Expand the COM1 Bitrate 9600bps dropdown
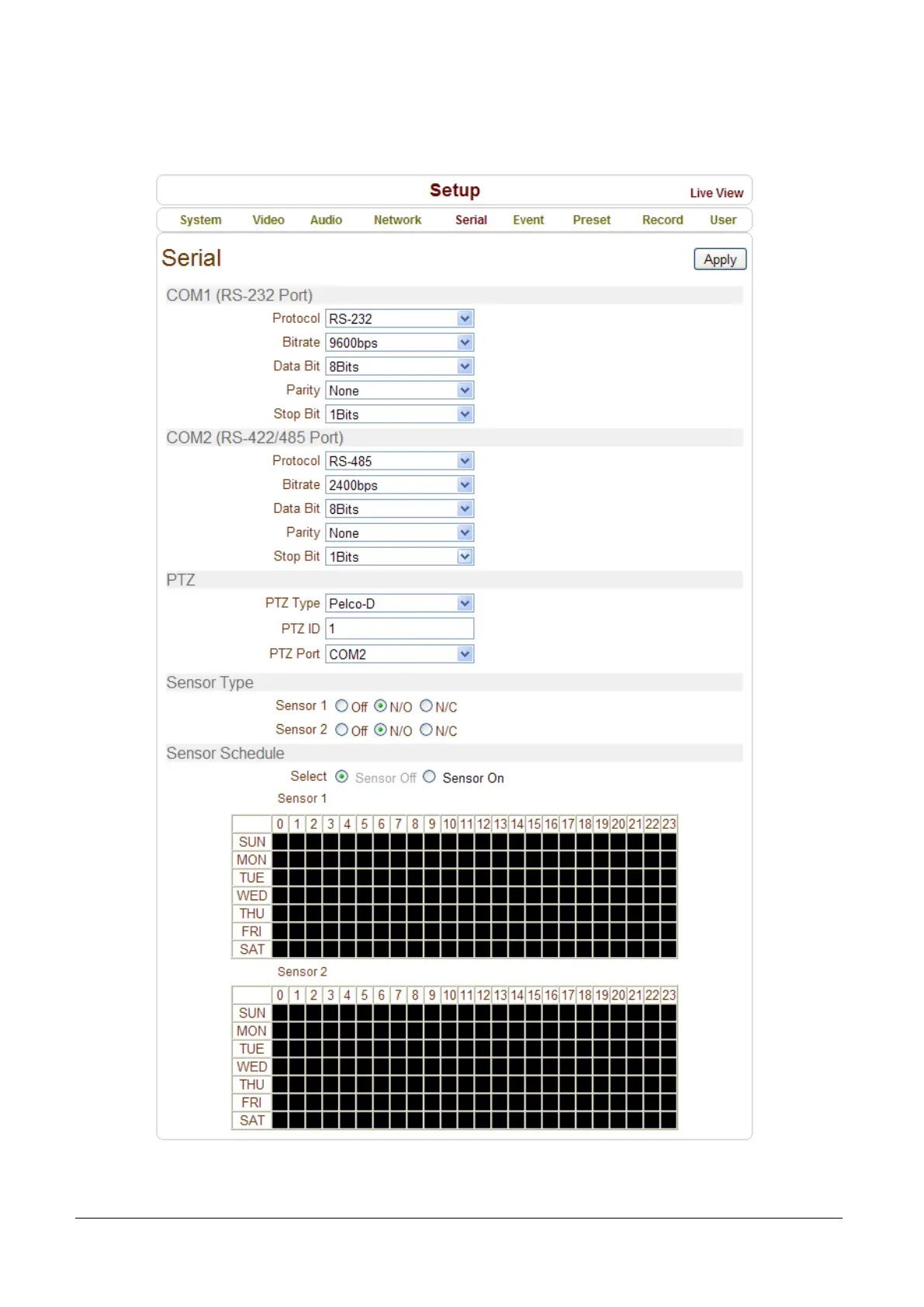This screenshot has width=924, height=1307. point(399,343)
